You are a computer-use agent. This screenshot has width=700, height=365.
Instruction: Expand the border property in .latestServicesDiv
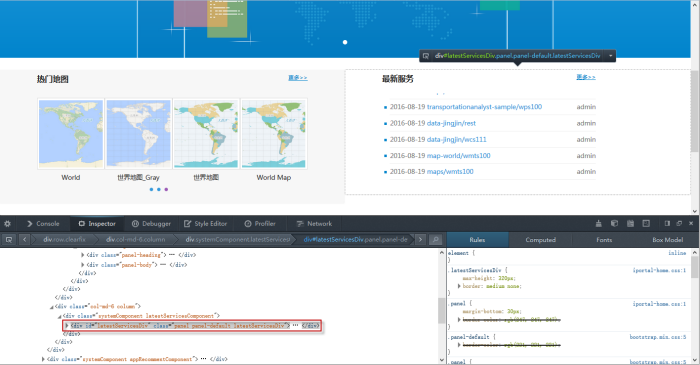pos(459,286)
